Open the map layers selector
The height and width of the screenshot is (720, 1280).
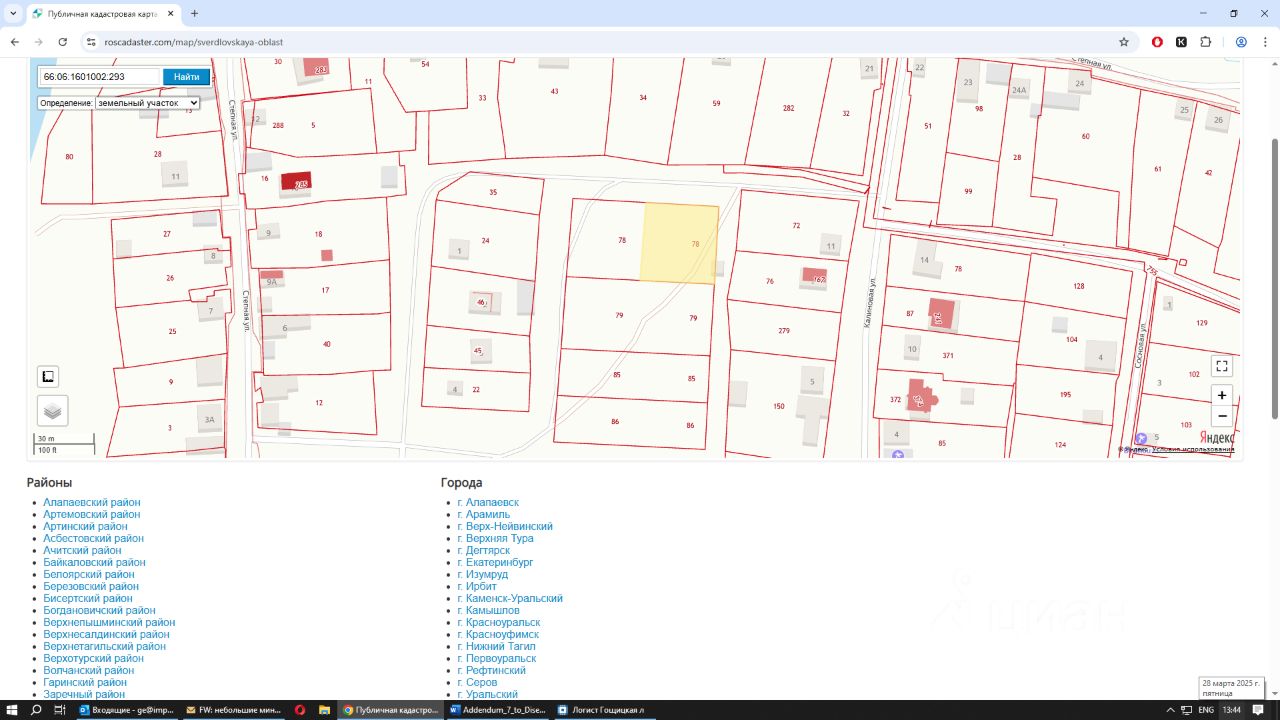tap(53, 410)
